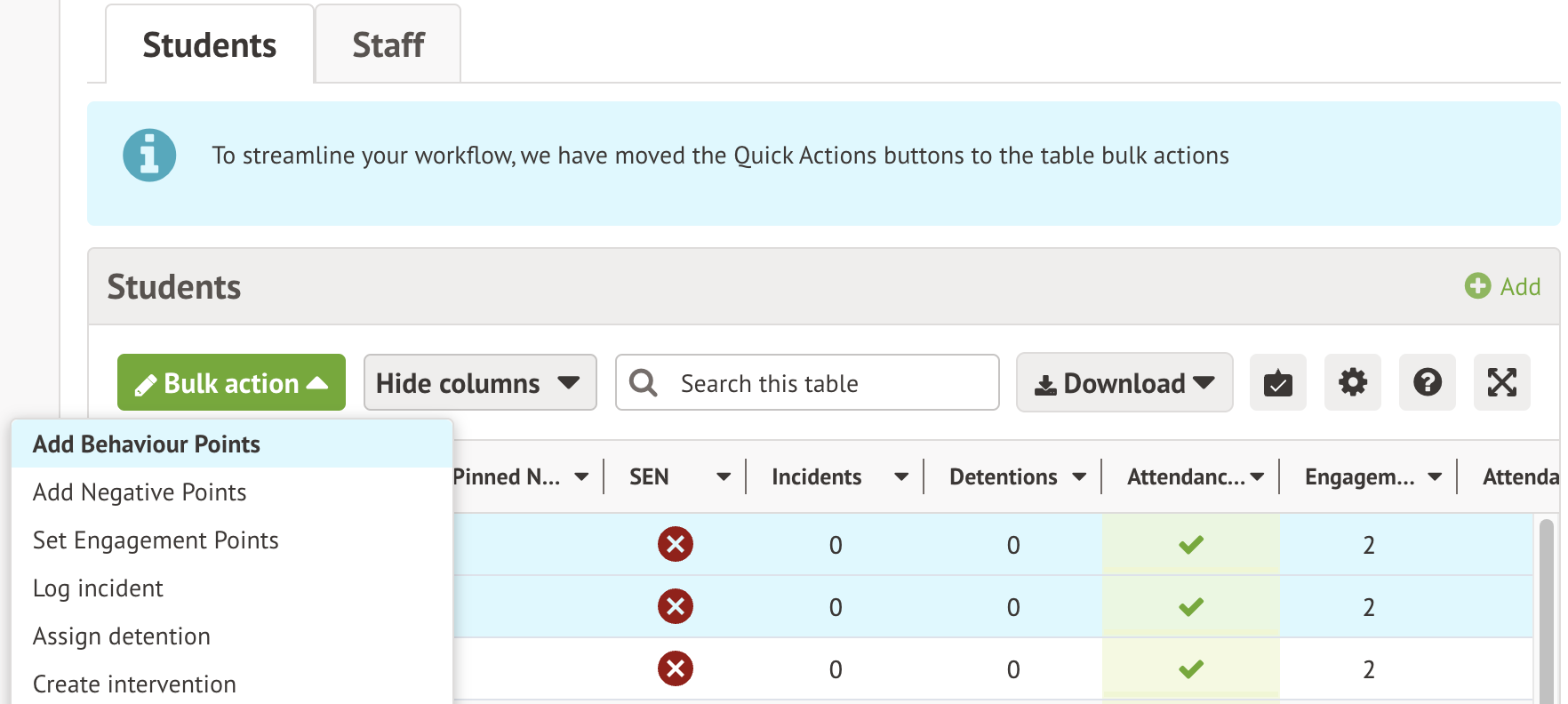The height and width of the screenshot is (704, 1568).
Task: Open the Download dropdown
Action: 1124,383
